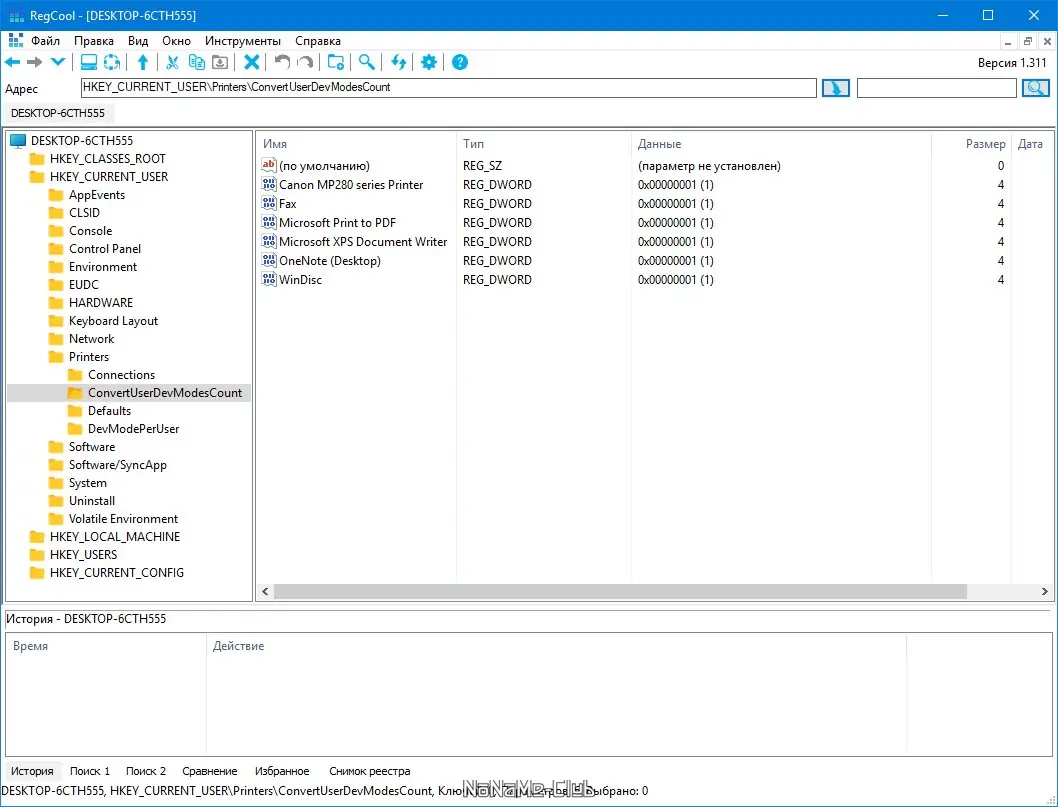Select the Keyboard Layout key
1058x807 pixels.
pyautogui.click(x=113, y=321)
